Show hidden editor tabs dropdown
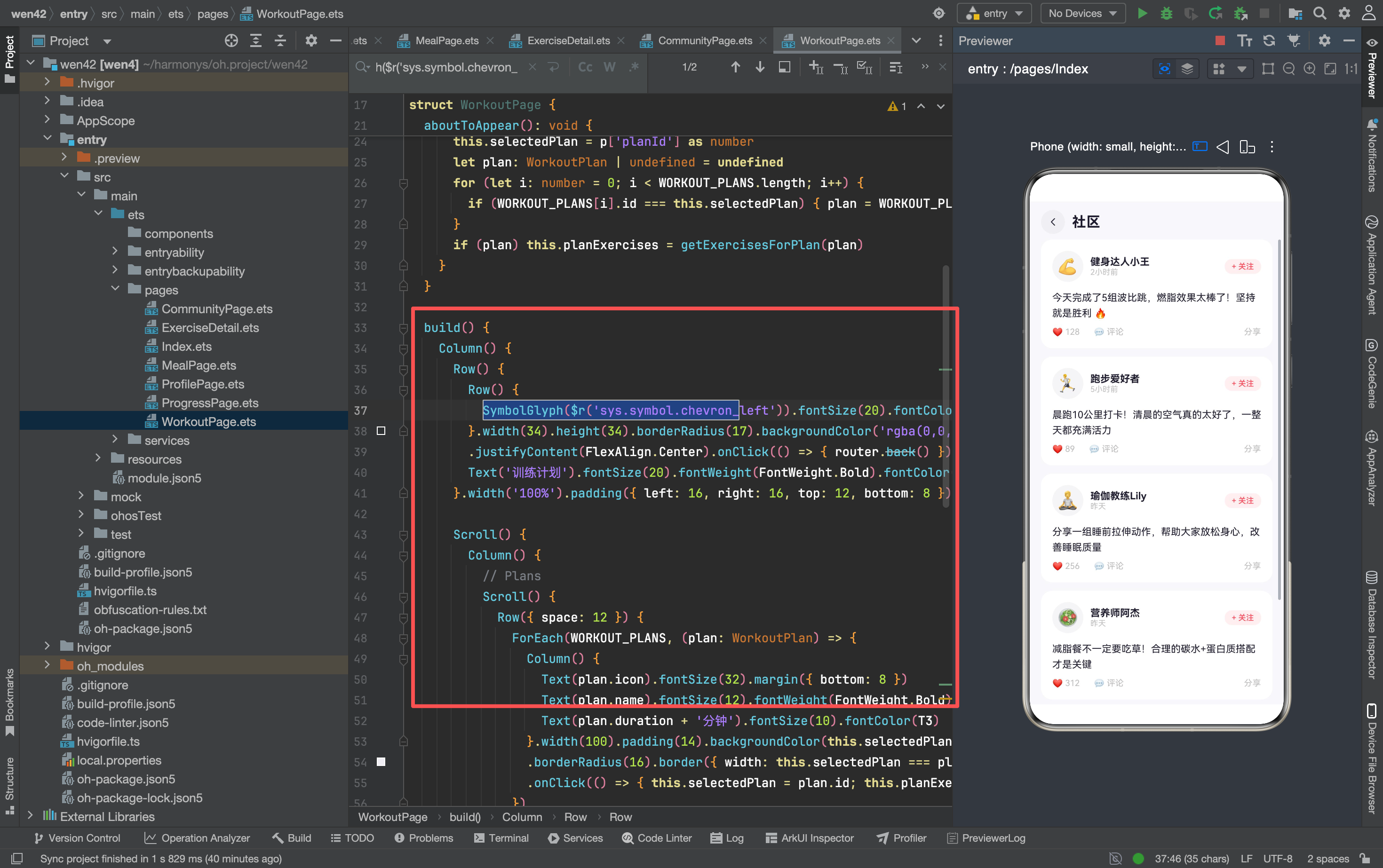The image size is (1383, 868). 916,41
